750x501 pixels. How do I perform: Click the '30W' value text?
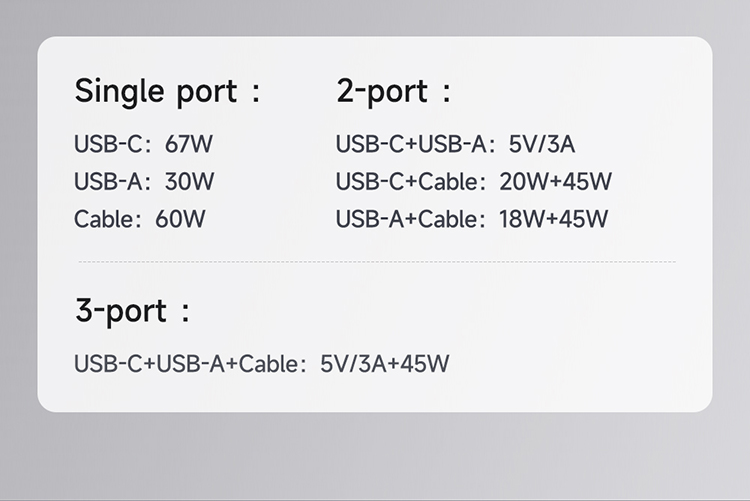[191, 182]
